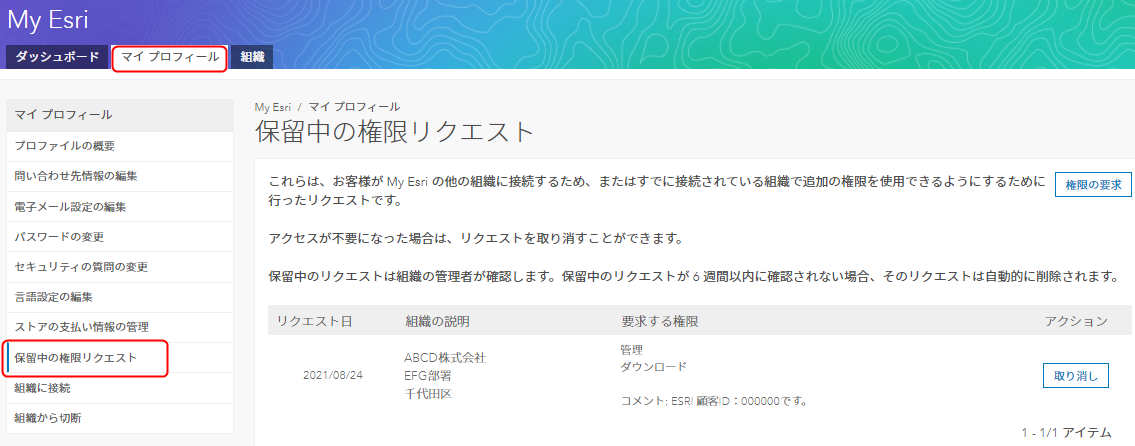The width and height of the screenshot is (1135, 446).
Task: Select プロファイルの概要 in the sidebar
Action: pyautogui.click(x=119, y=146)
